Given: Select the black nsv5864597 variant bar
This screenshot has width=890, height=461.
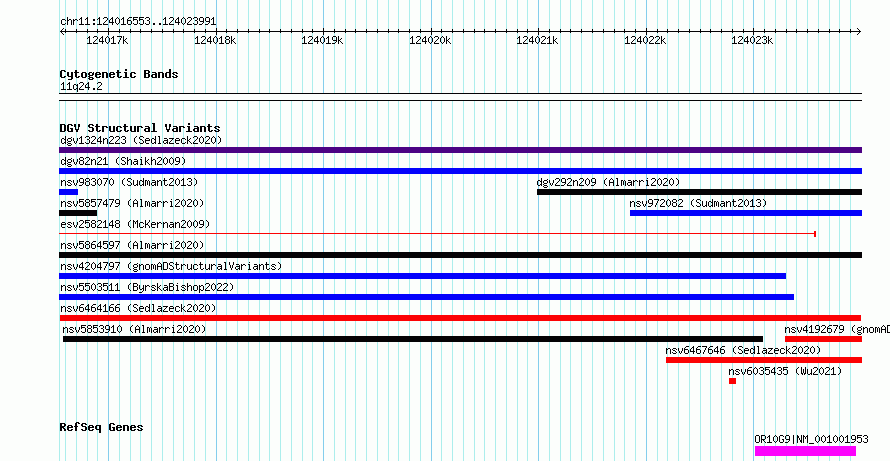Looking at the screenshot, I should coord(460,255).
